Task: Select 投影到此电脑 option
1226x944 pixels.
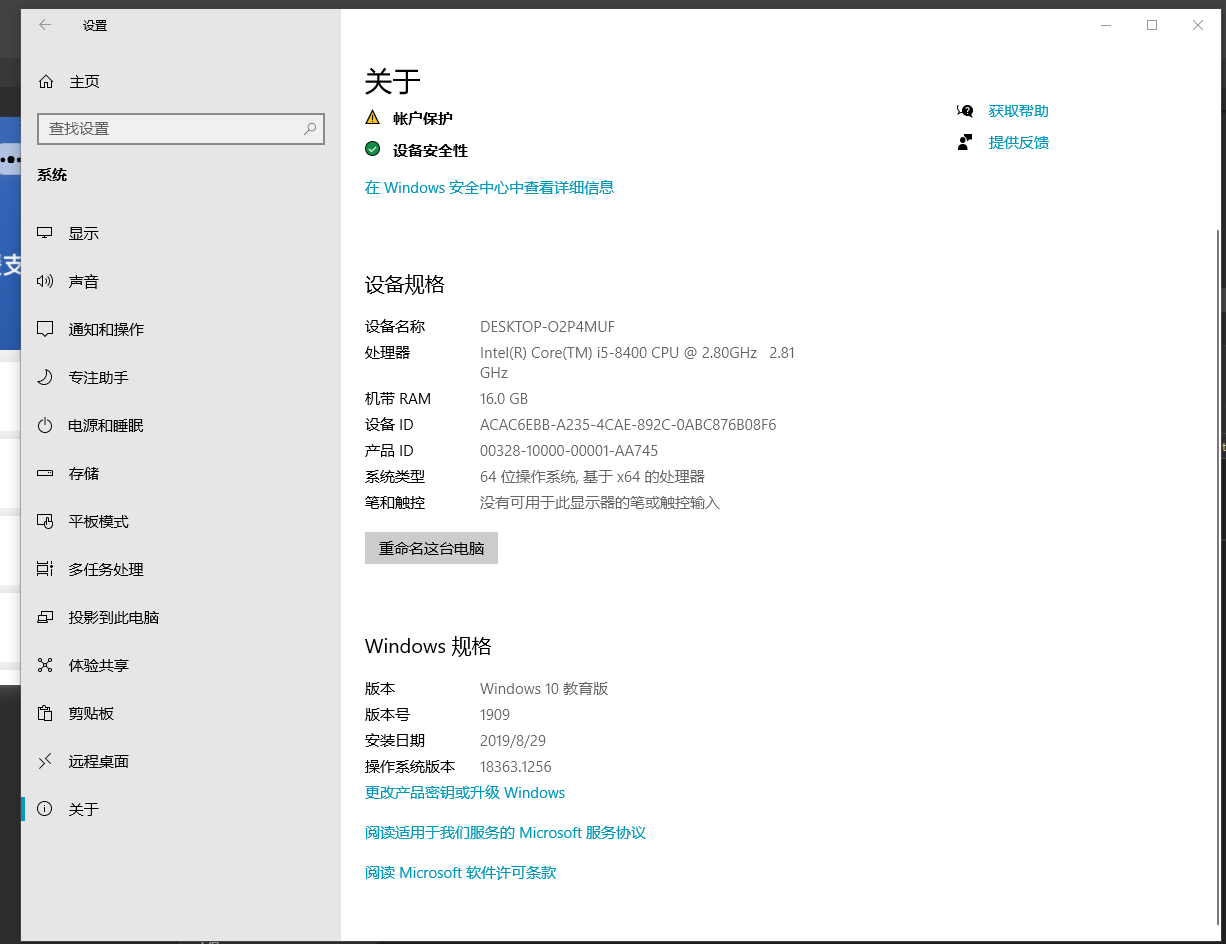Action: tap(180, 617)
